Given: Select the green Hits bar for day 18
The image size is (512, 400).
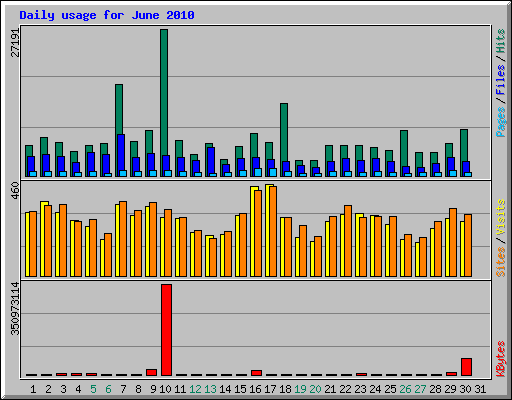Looking at the screenshot, I should coord(284,132).
